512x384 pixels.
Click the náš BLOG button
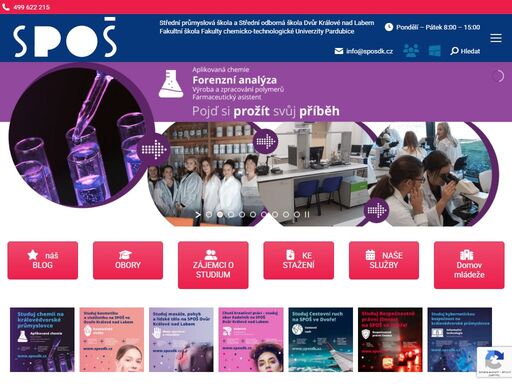tap(43, 260)
